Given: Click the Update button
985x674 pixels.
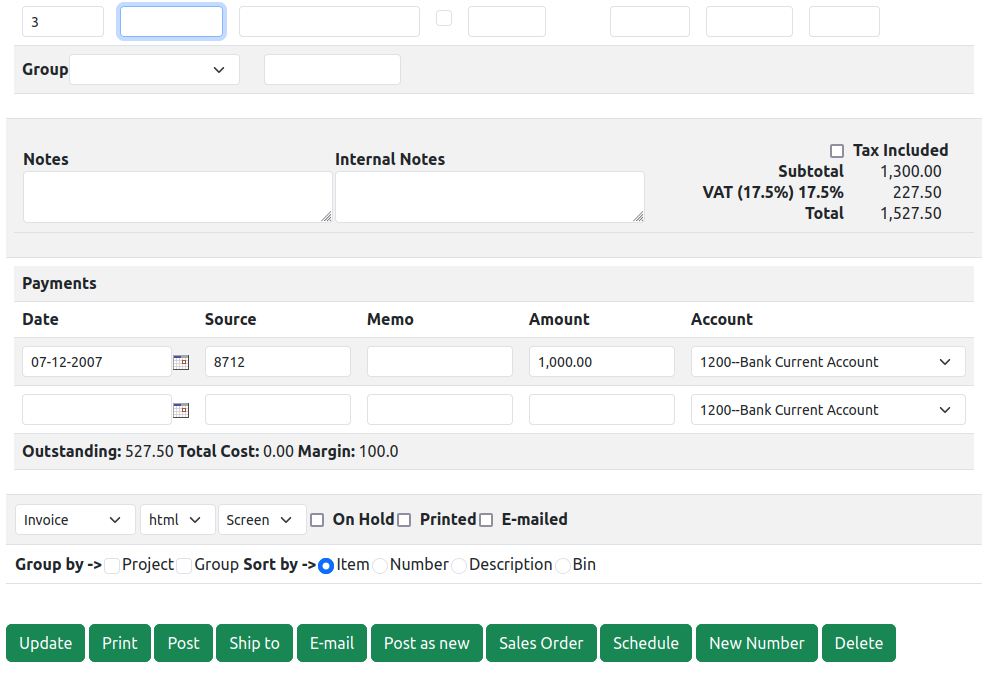Looking at the screenshot, I should click(x=45, y=643).
